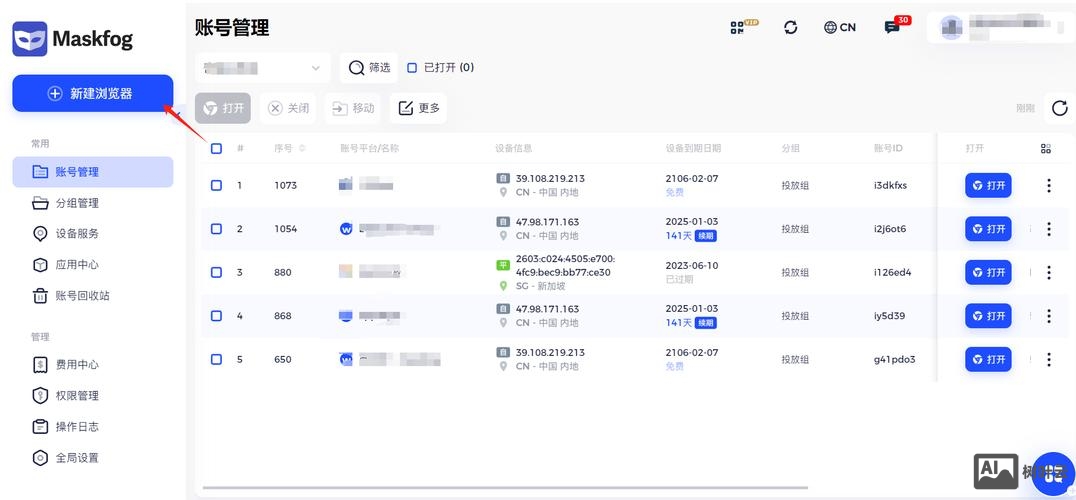Open the CN language selector

point(840,27)
